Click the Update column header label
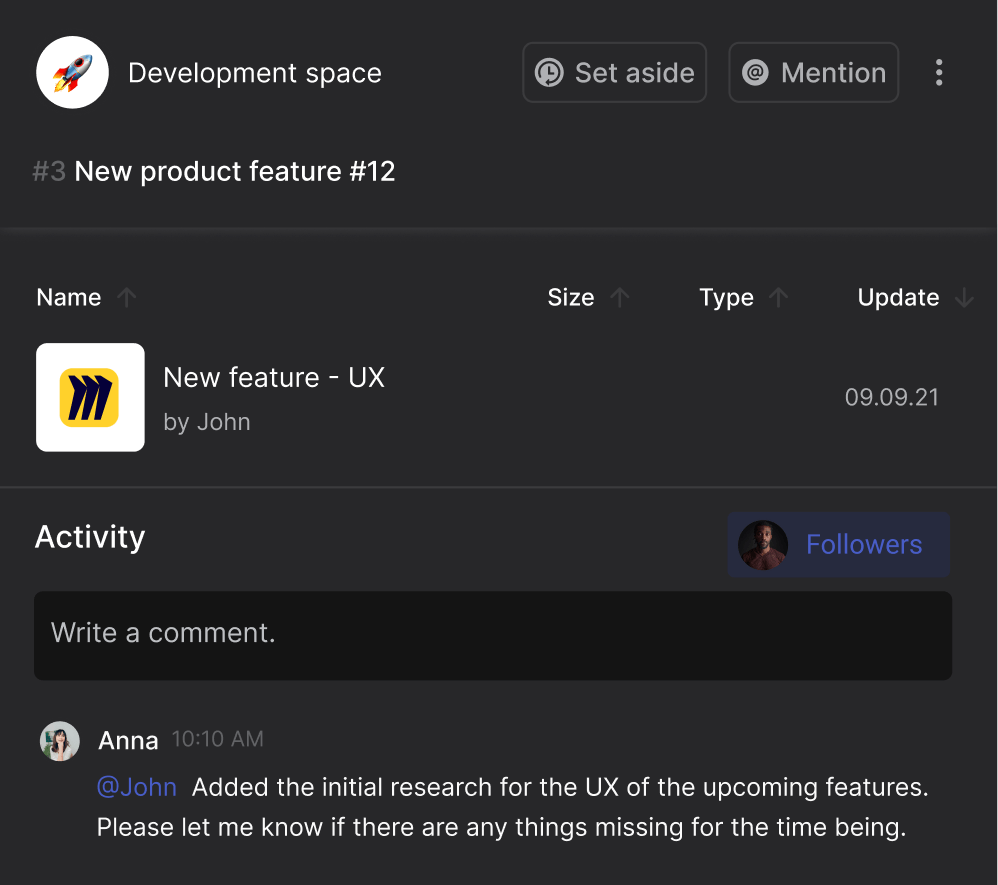 coord(898,297)
